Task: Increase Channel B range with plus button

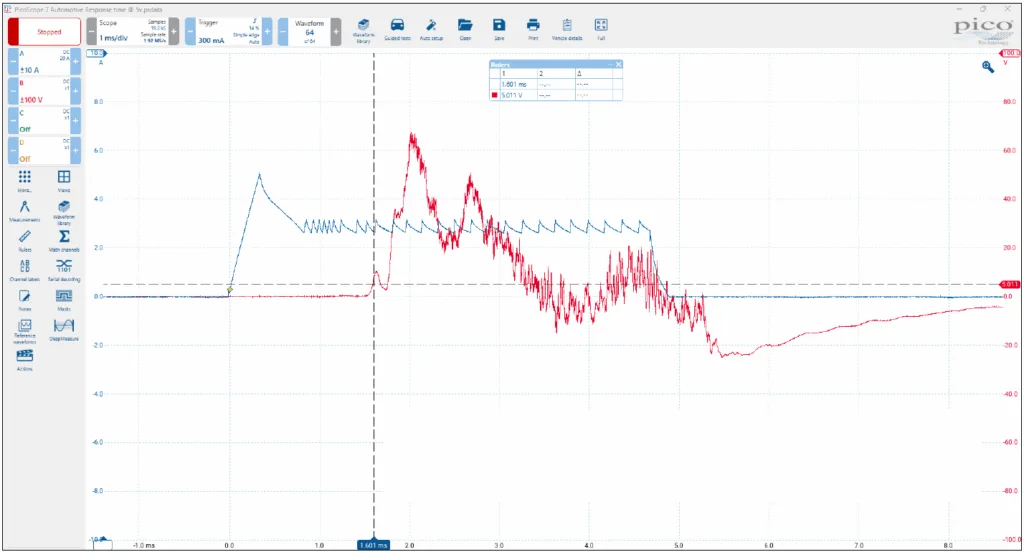Action: (x=76, y=93)
